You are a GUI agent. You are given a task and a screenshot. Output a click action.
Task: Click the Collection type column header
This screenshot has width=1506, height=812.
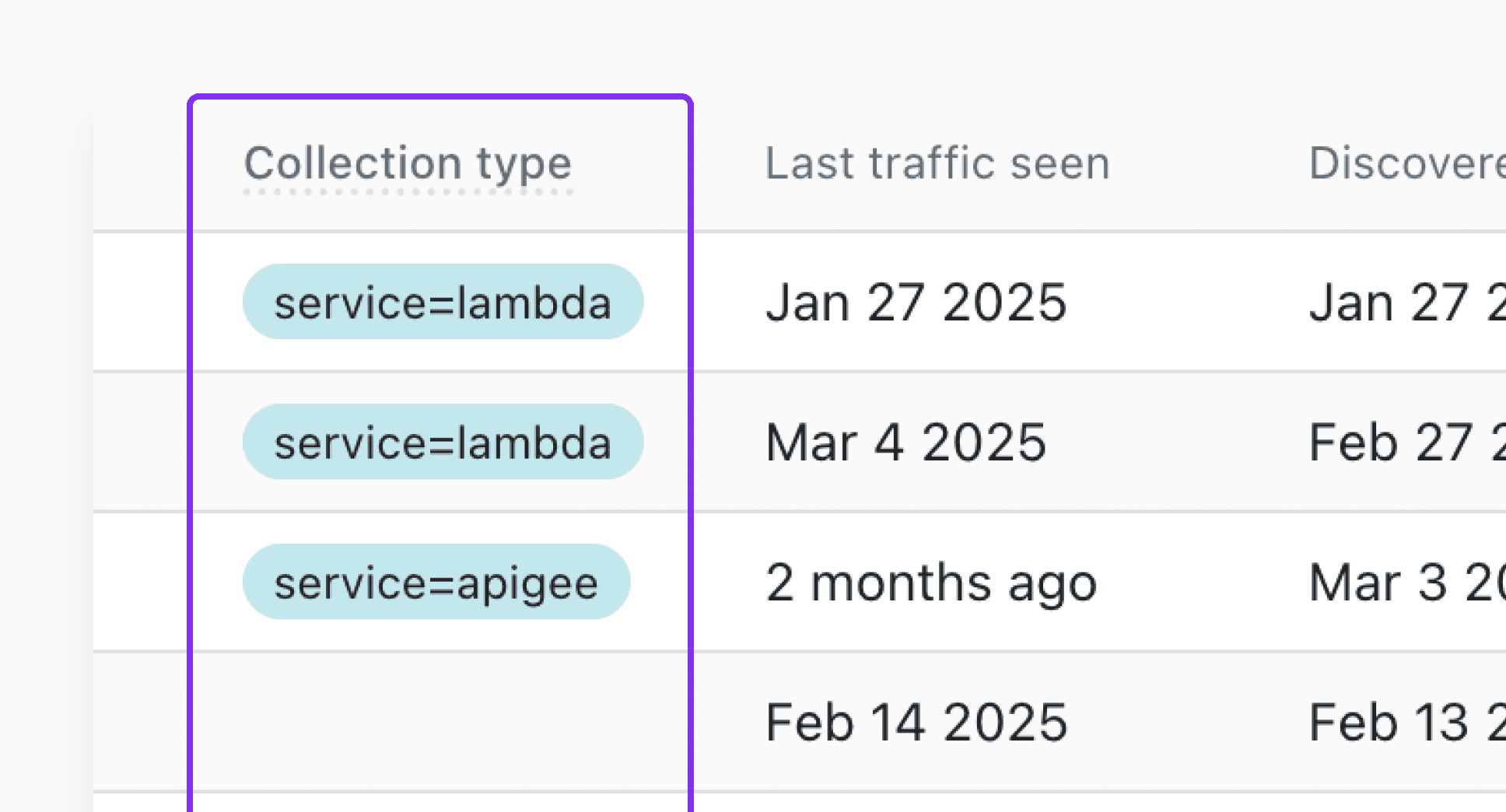408,163
